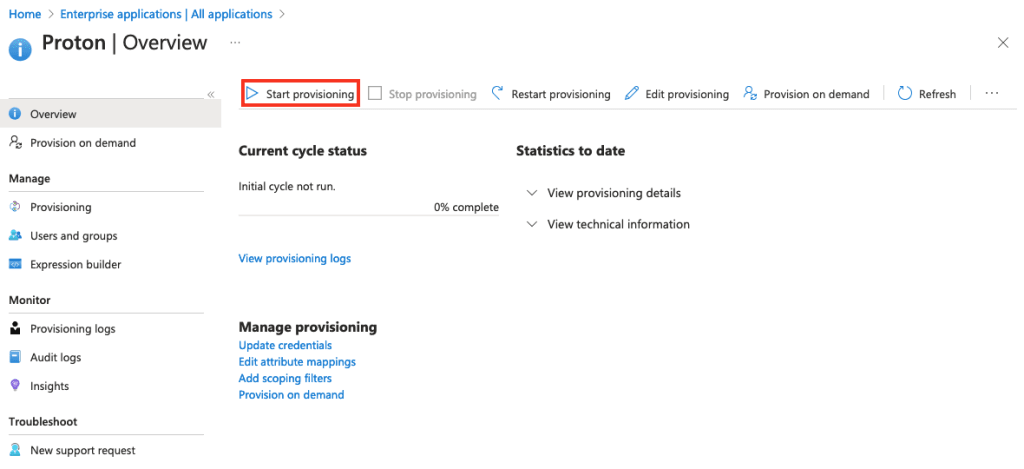Open Insights via the lightbulb icon

tap(15, 386)
